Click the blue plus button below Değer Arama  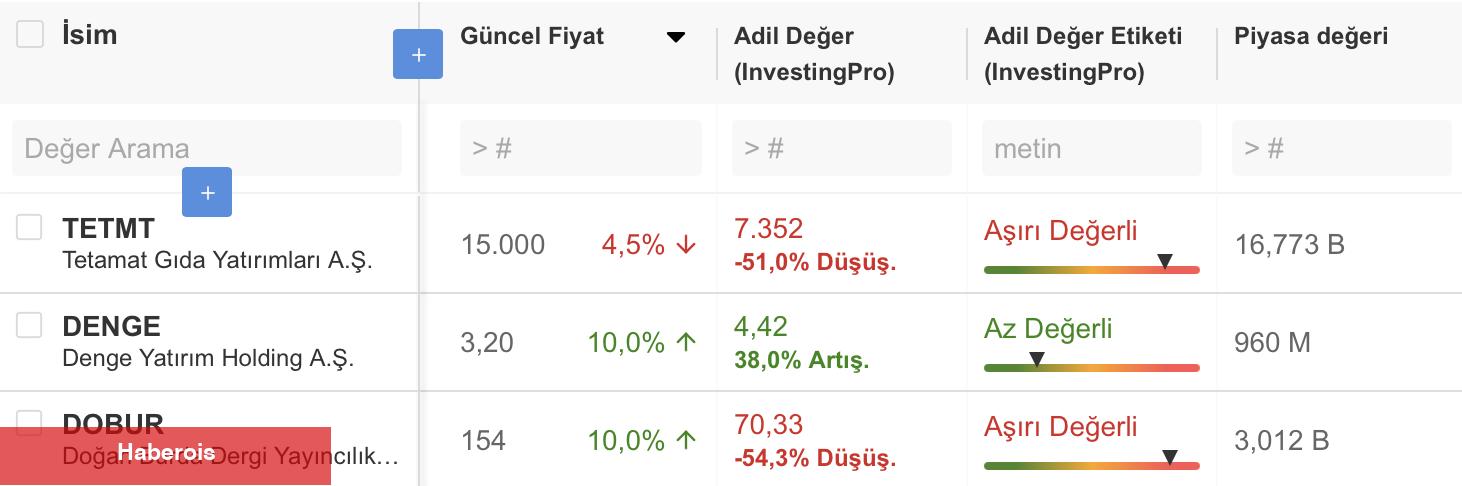pyautogui.click(x=207, y=192)
